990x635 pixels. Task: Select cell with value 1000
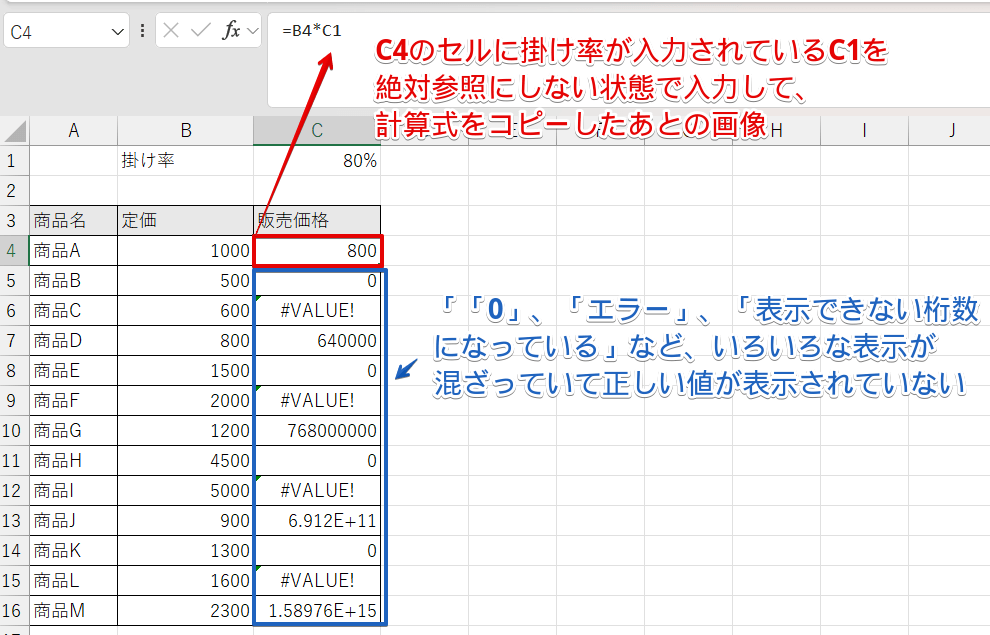point(186,251)
